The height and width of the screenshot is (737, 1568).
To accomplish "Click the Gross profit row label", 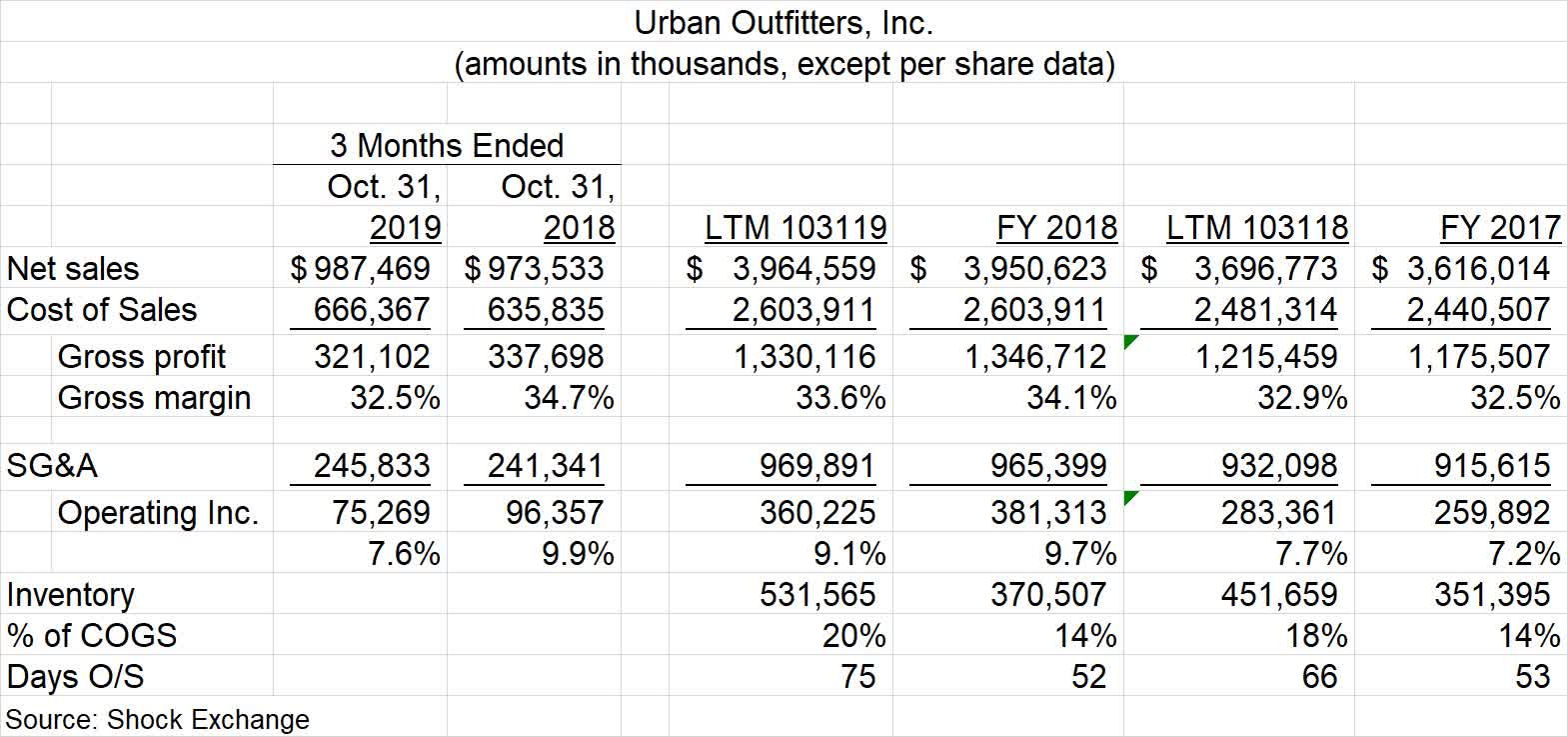I will [x=142, y=357].
